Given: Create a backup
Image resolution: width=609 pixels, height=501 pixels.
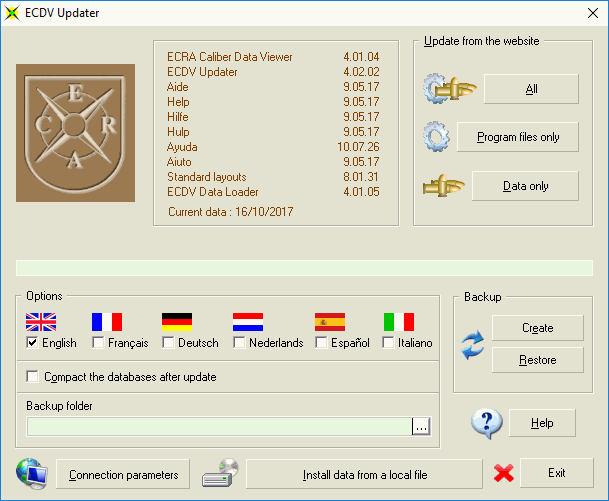Looking at the screenshot, I should point(538,328).
